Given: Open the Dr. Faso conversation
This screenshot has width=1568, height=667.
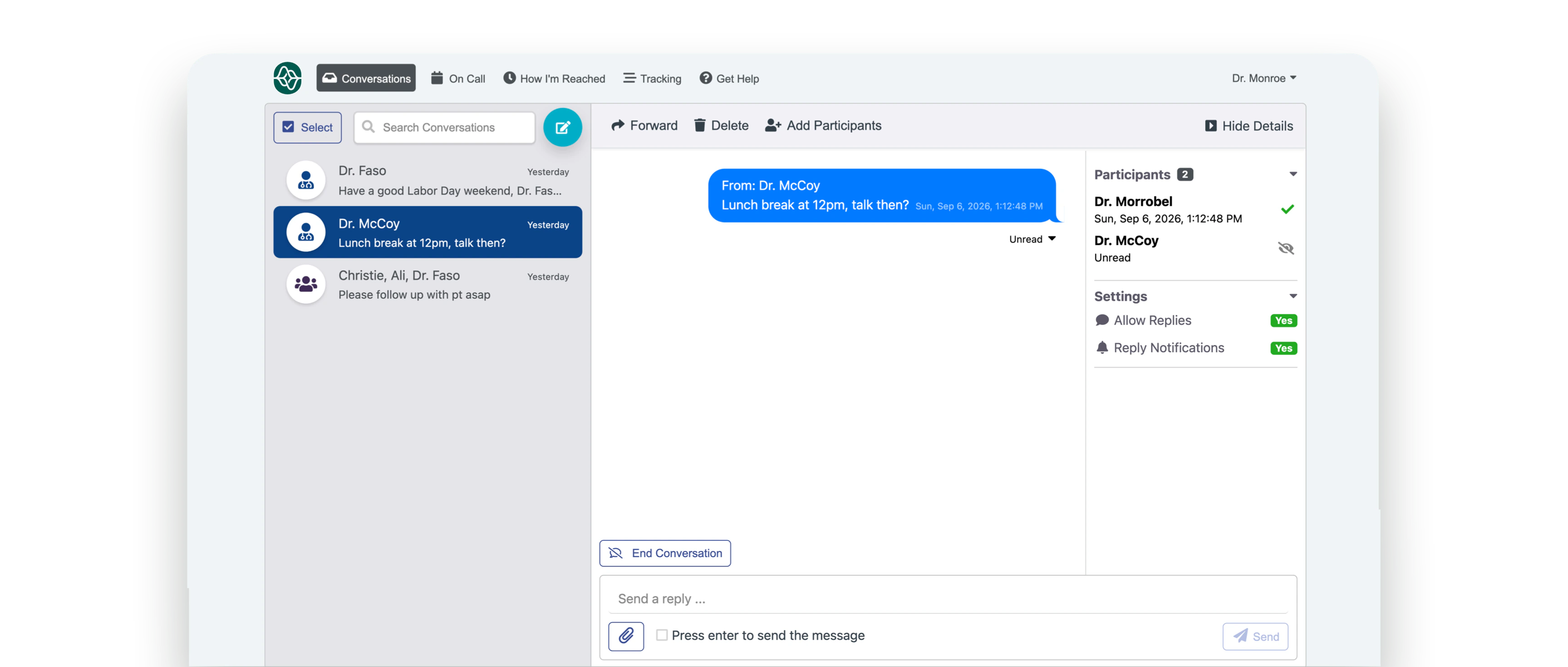Looking at the screenshot, I should point(428,180).
